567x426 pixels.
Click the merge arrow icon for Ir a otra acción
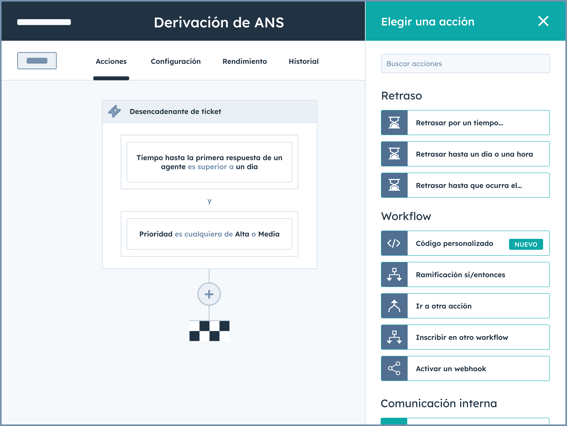pyautogui.click(x=394, y=306)
